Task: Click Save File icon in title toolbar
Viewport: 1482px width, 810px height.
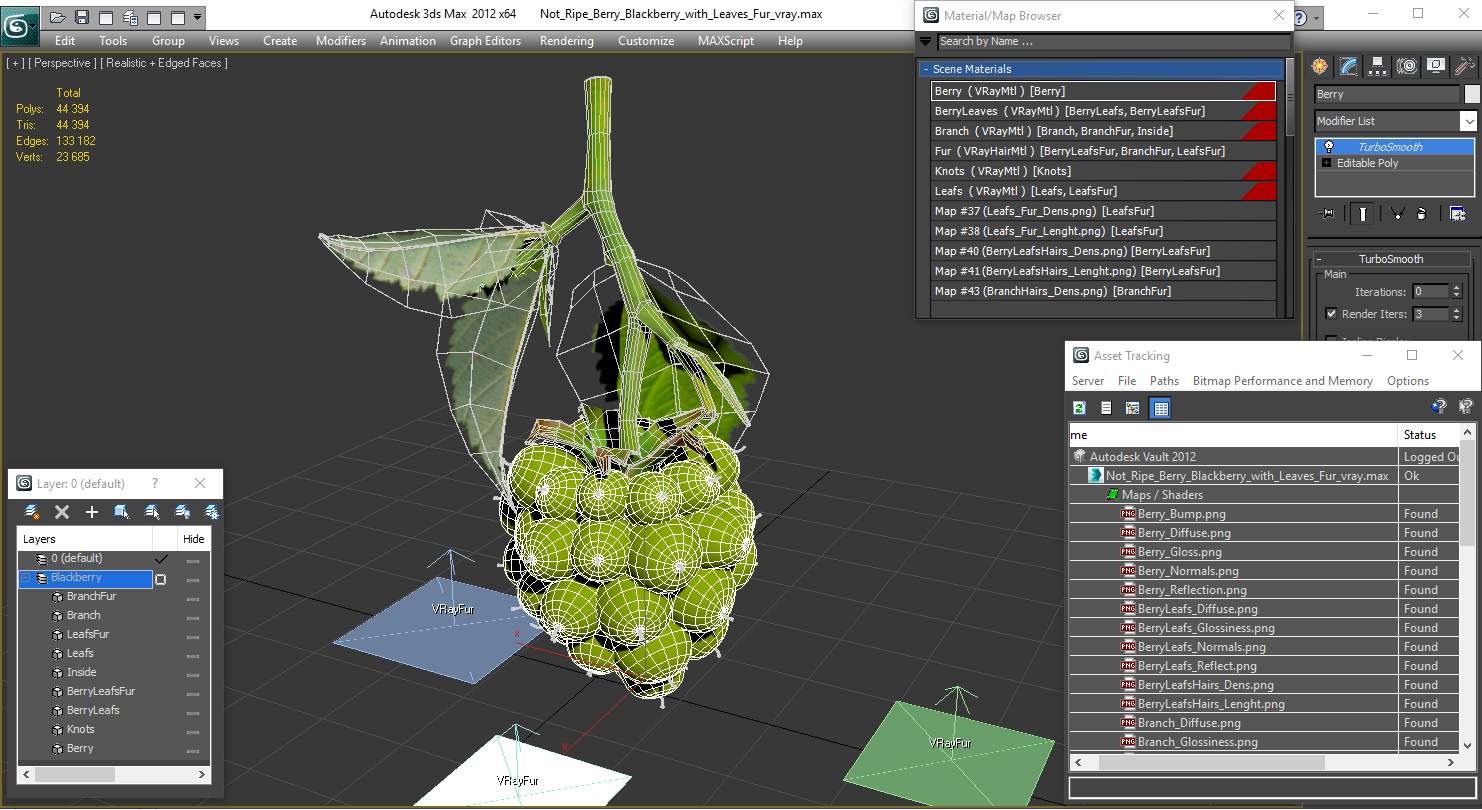Action: (x=82, y=17)
